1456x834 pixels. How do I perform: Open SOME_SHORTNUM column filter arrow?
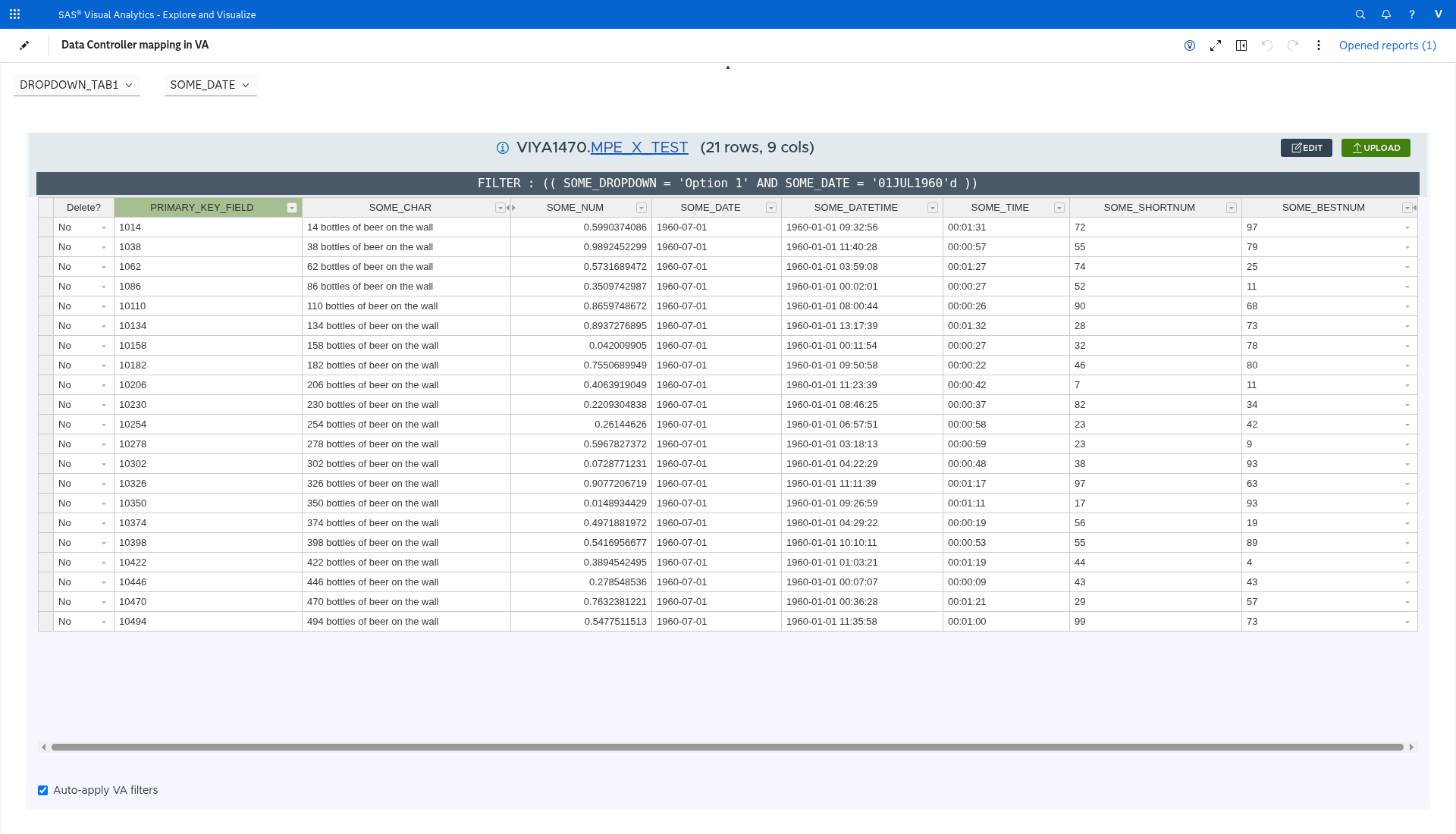click(1232, 208)
